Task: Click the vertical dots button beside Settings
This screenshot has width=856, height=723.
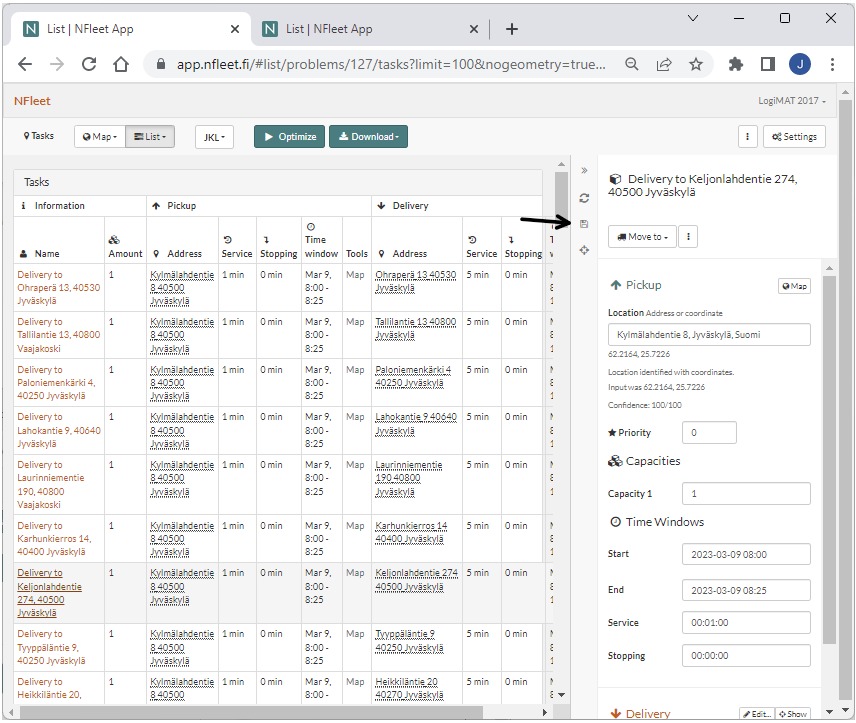Action: click(747, 137)
